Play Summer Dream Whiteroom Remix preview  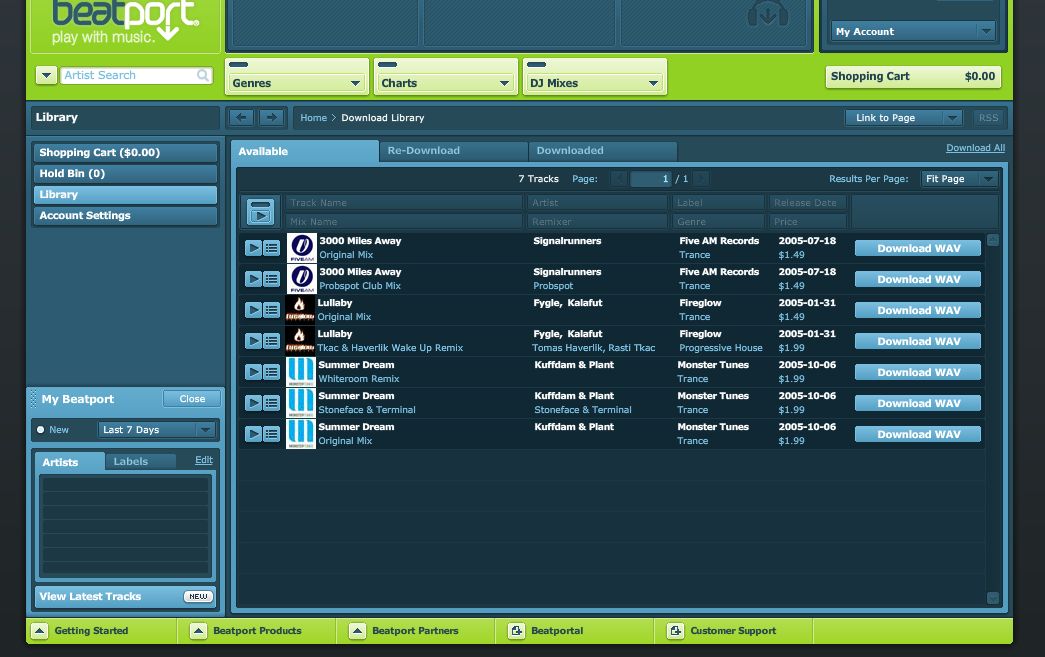(x=253, y=372)
